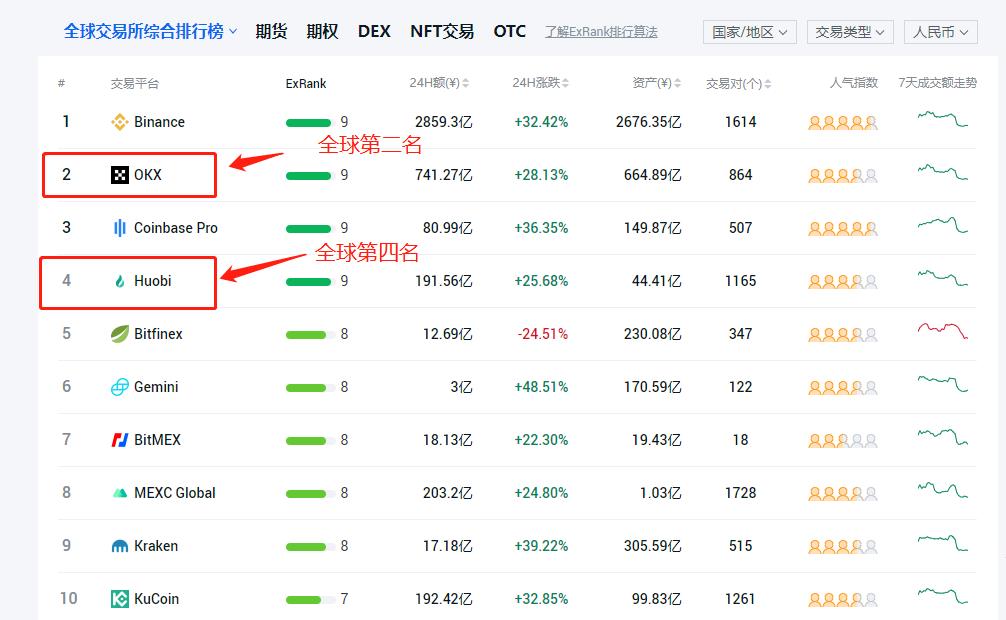Click the Bitfinex leaf logo icon
This screenshot has width=1006, height=620.
tap(120, 334)
